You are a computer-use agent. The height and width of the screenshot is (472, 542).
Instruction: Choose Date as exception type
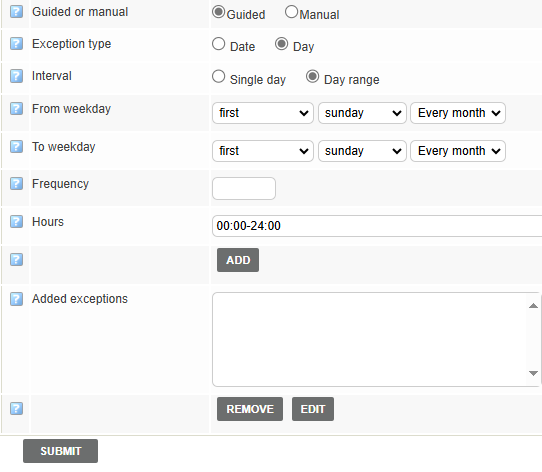click(x=218, y=44)
